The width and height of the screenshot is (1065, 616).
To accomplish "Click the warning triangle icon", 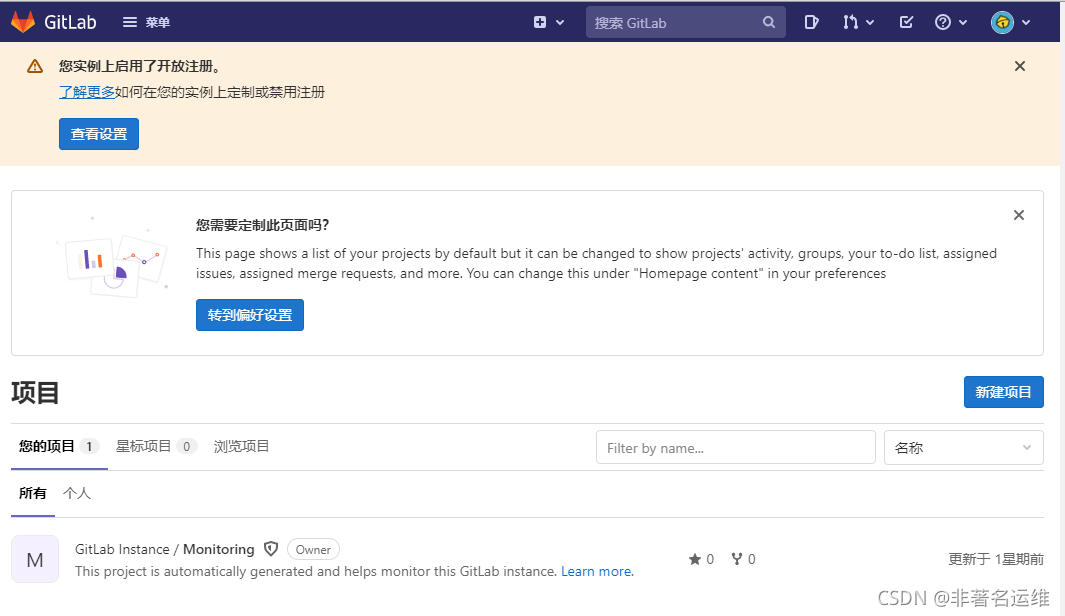I will [35, 66].
